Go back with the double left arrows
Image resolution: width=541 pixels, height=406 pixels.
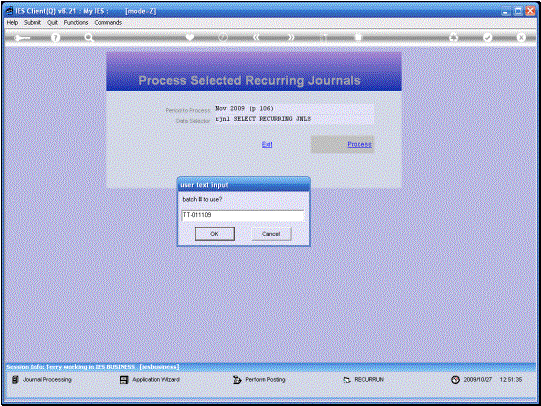point(256,37)
